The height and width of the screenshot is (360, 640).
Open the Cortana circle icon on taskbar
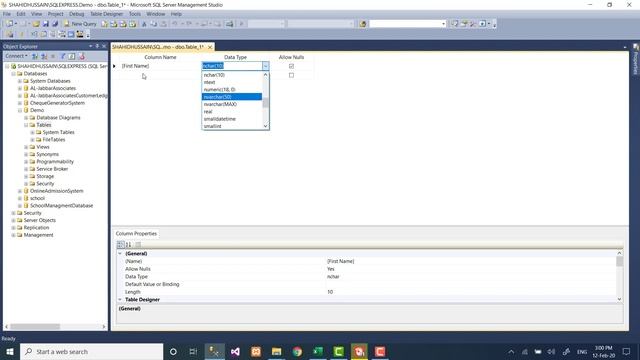[x=173, y=351]
